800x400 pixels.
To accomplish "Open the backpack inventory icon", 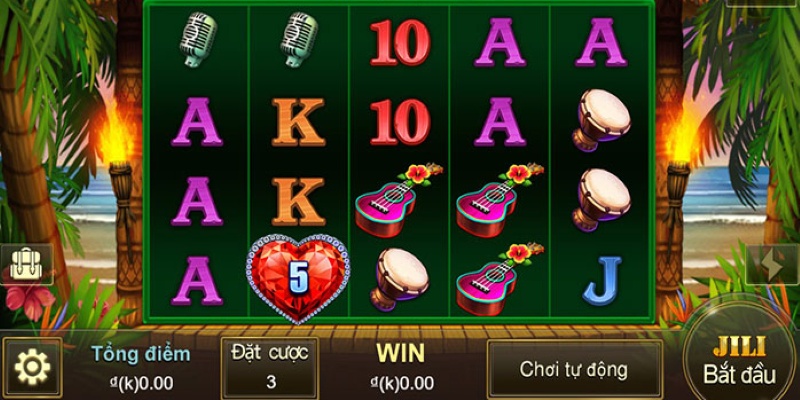I will [x=26, y=264].
